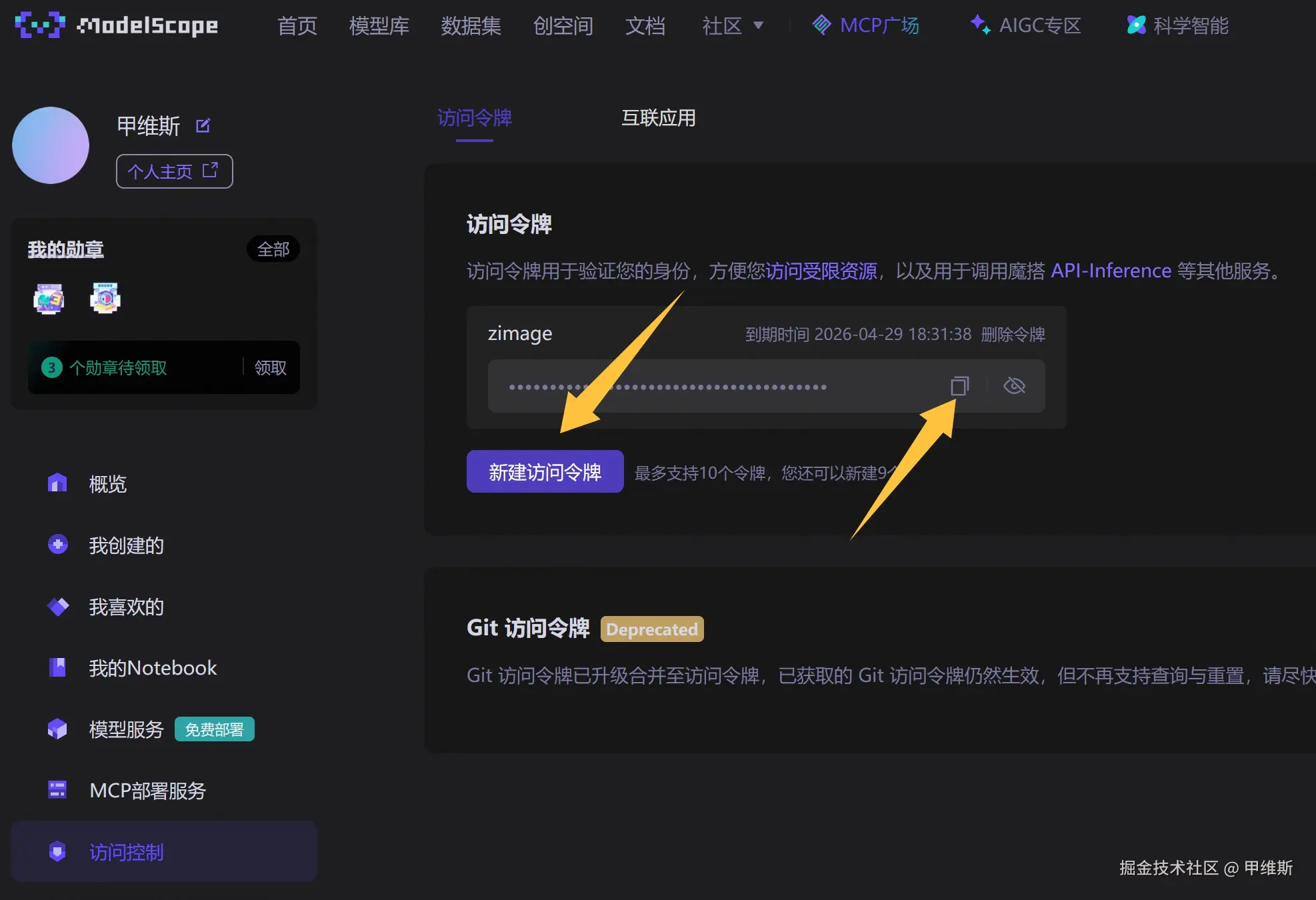Show 全部 medals

point(273,249)
